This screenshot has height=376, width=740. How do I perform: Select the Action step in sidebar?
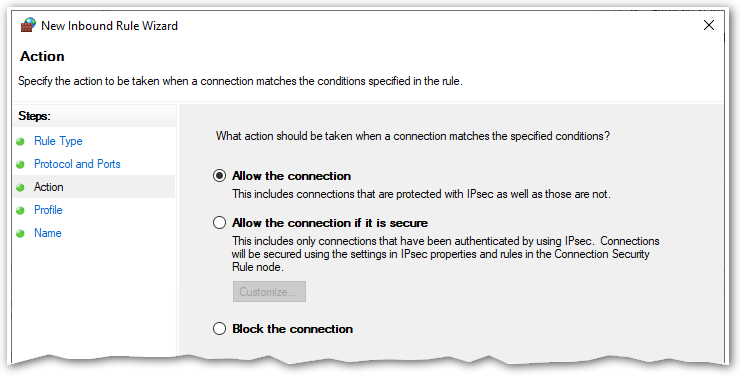[49, 187]
